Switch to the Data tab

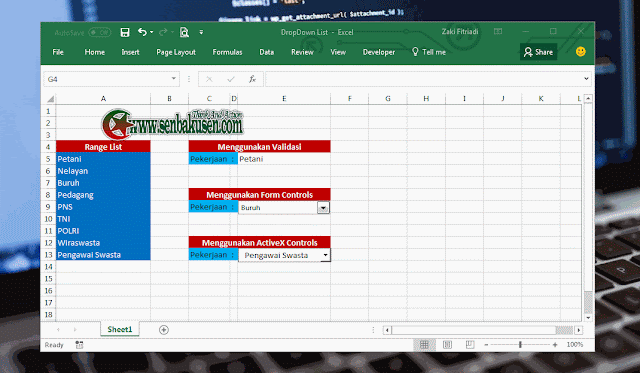[x=267, y=52]
